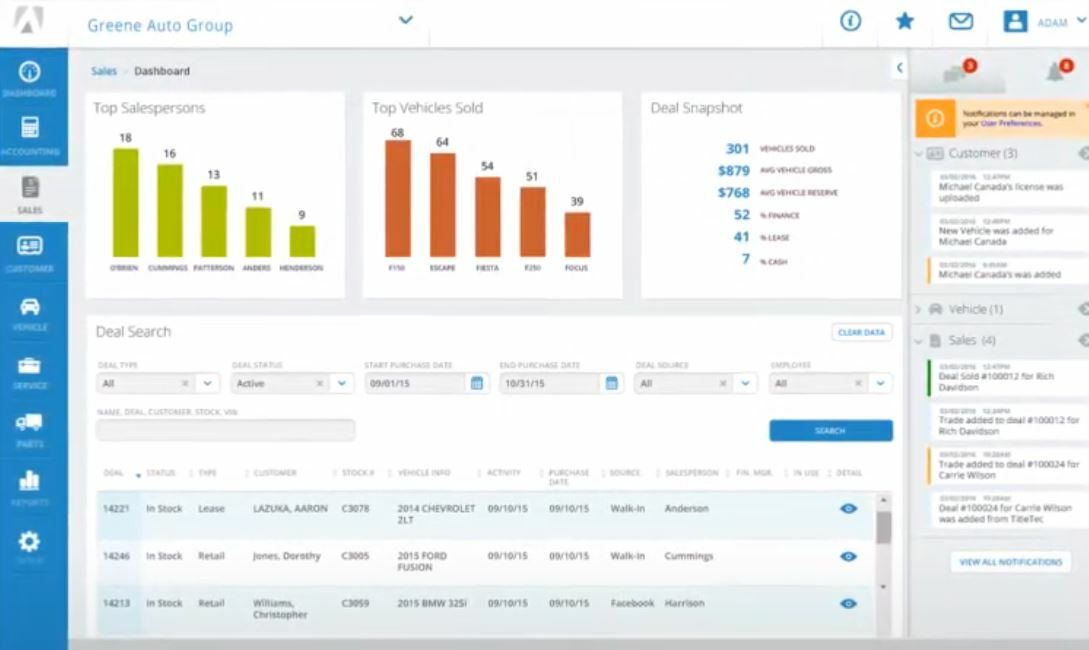Open the Customer module from the sidebar
This screenshot has height=650, width=1089.
(28, 243)
